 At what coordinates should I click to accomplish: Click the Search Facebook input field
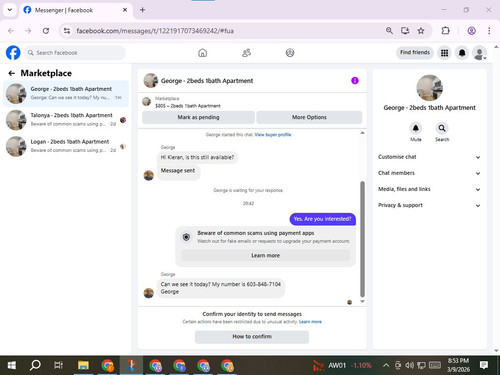point(75,53)
